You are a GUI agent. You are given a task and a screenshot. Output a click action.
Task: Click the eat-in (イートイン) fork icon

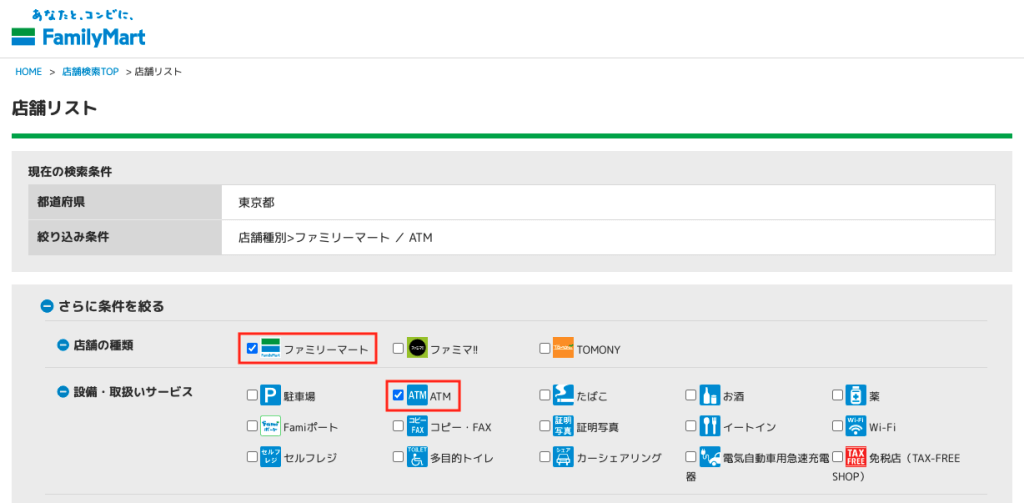[709, 427]
